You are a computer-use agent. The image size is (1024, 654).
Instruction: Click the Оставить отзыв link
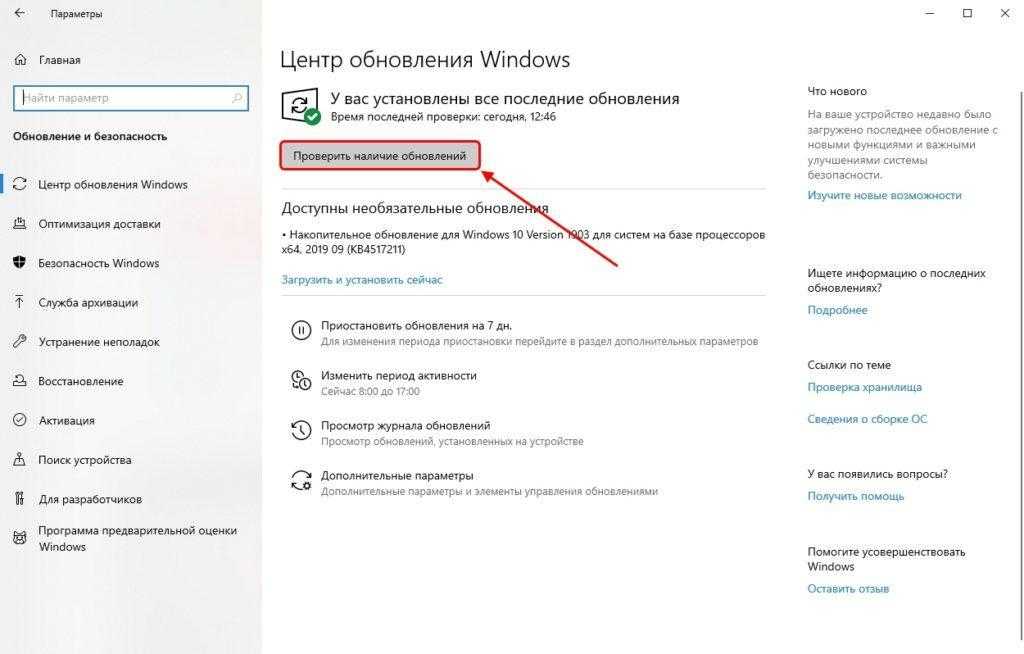[848, 589]
